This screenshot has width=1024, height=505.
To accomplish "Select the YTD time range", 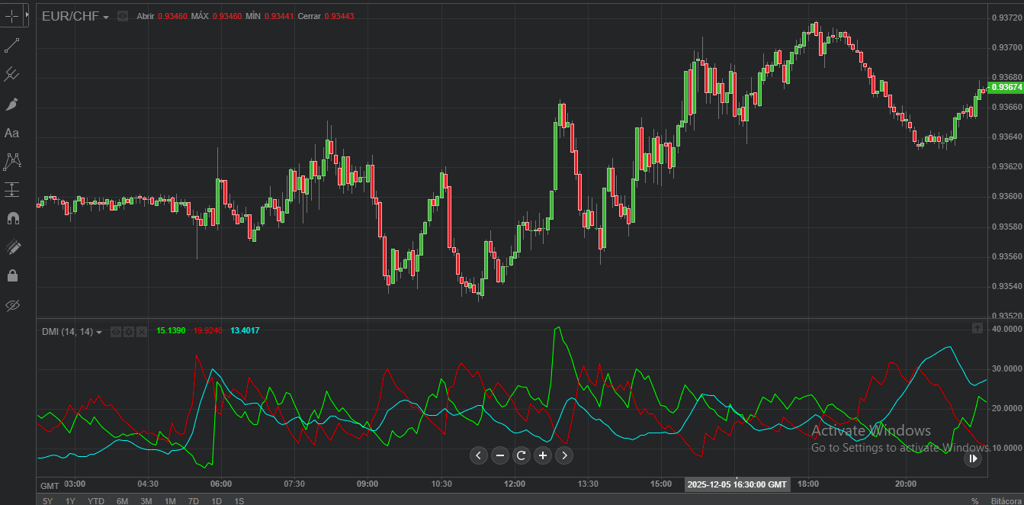I will [96, 501].
